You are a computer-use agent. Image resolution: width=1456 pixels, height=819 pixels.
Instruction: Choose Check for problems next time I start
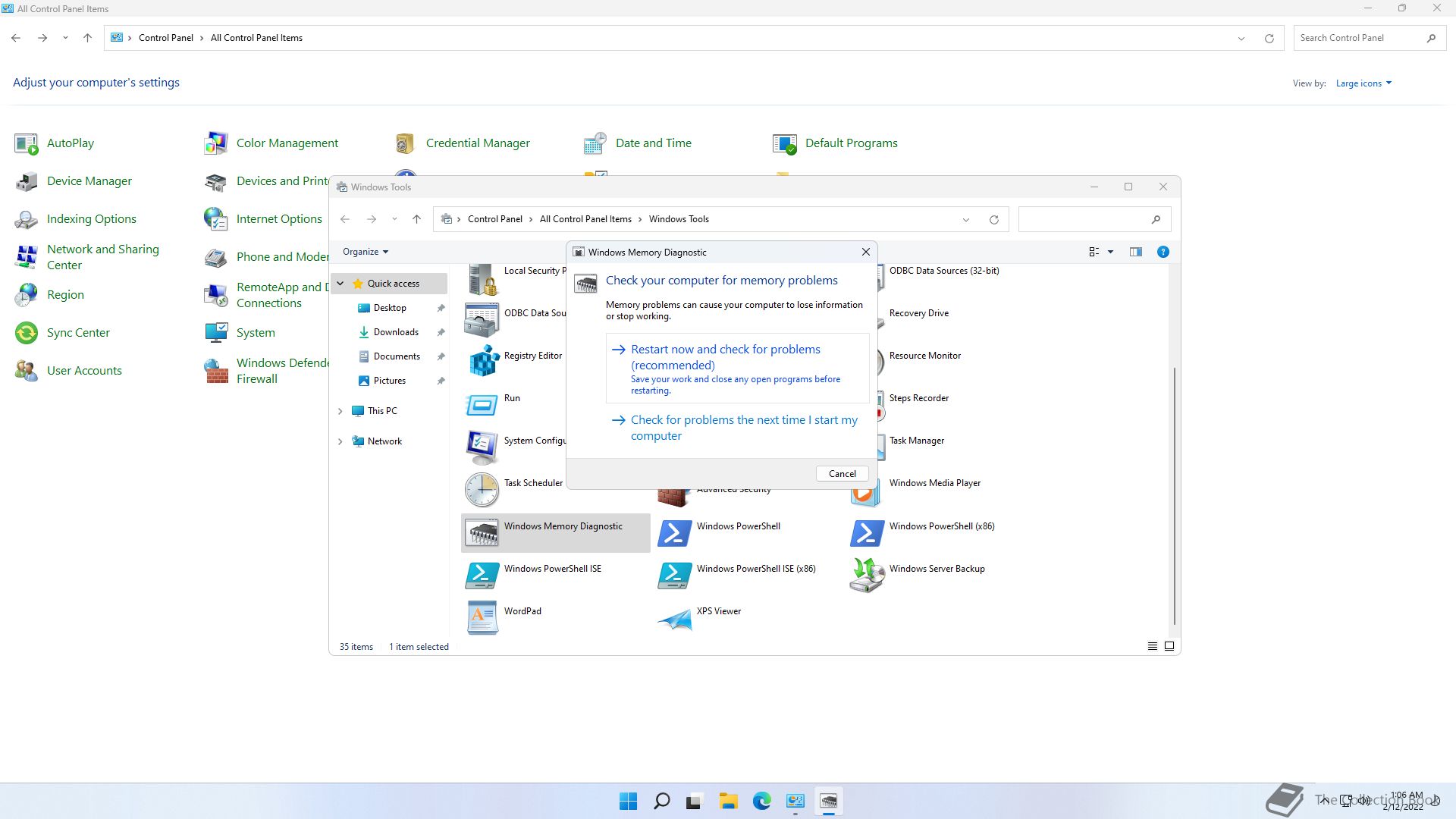737,428
